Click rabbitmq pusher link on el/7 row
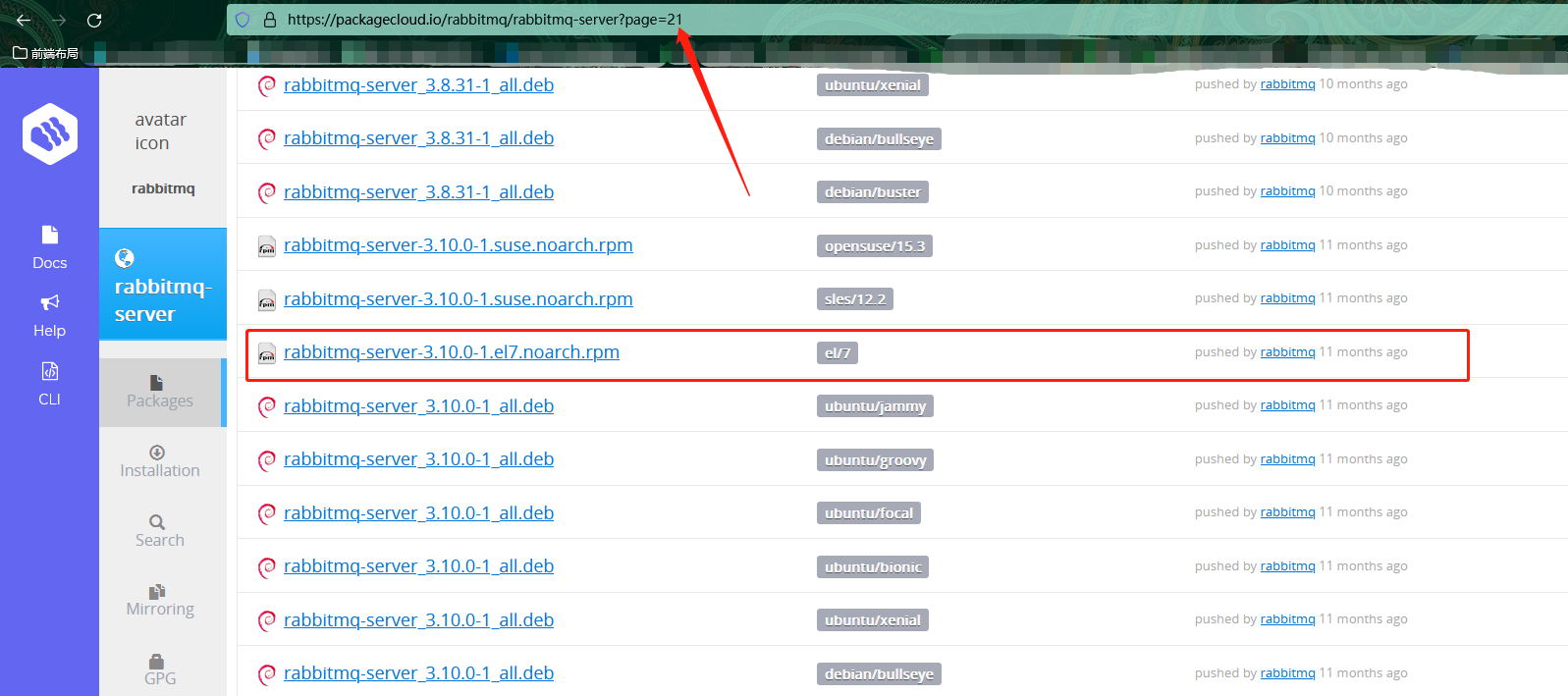Screen dimensions: 1568x696 tap(1287, 352)
